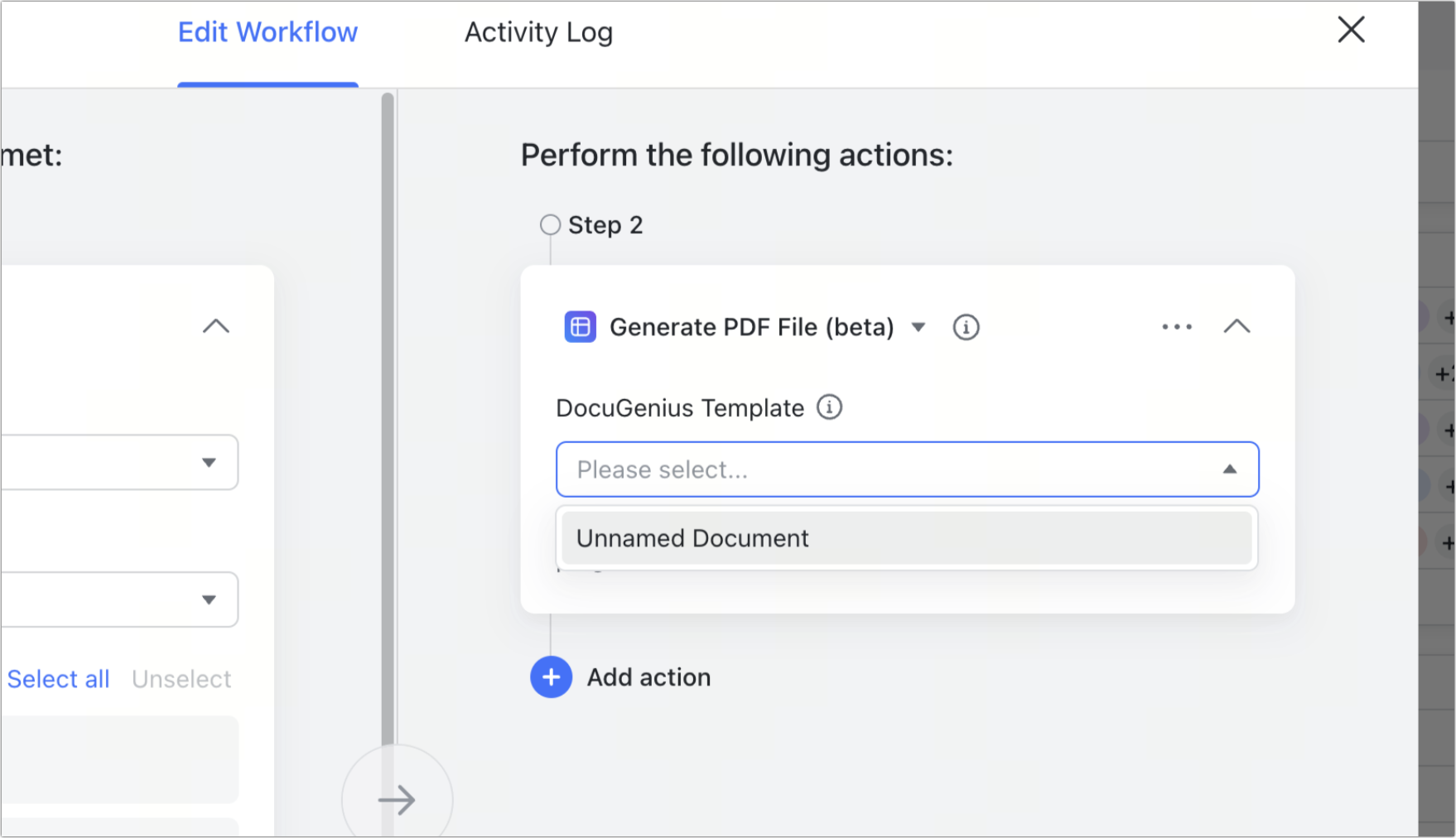Open the action type dropdown next to Generate PDF File
1456x838 pixels.
coord(919,327)
